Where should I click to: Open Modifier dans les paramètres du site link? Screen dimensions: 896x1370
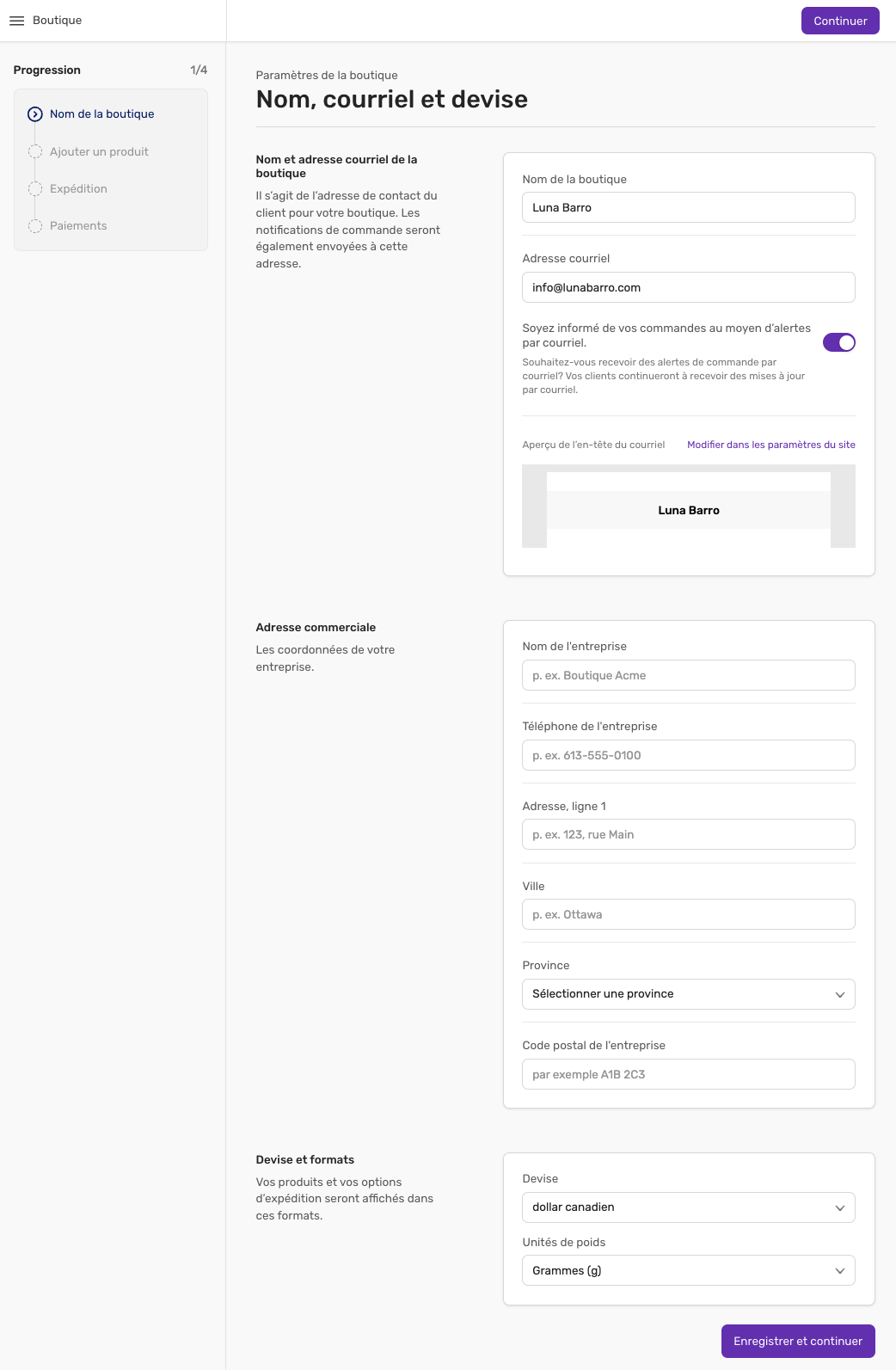pyautogui.click(x=771, y=445)
